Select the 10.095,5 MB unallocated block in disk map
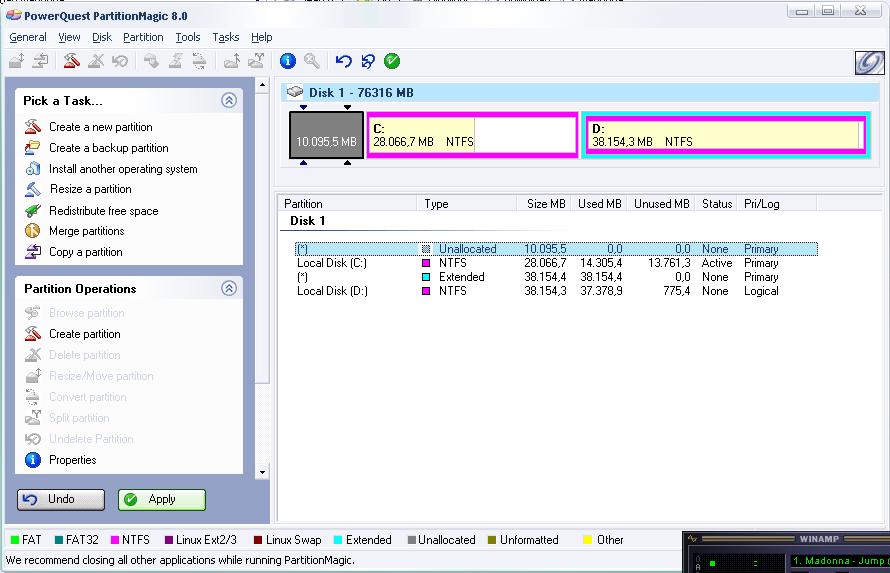This screenshot has width=890, height=573. [x=326, y=135]
